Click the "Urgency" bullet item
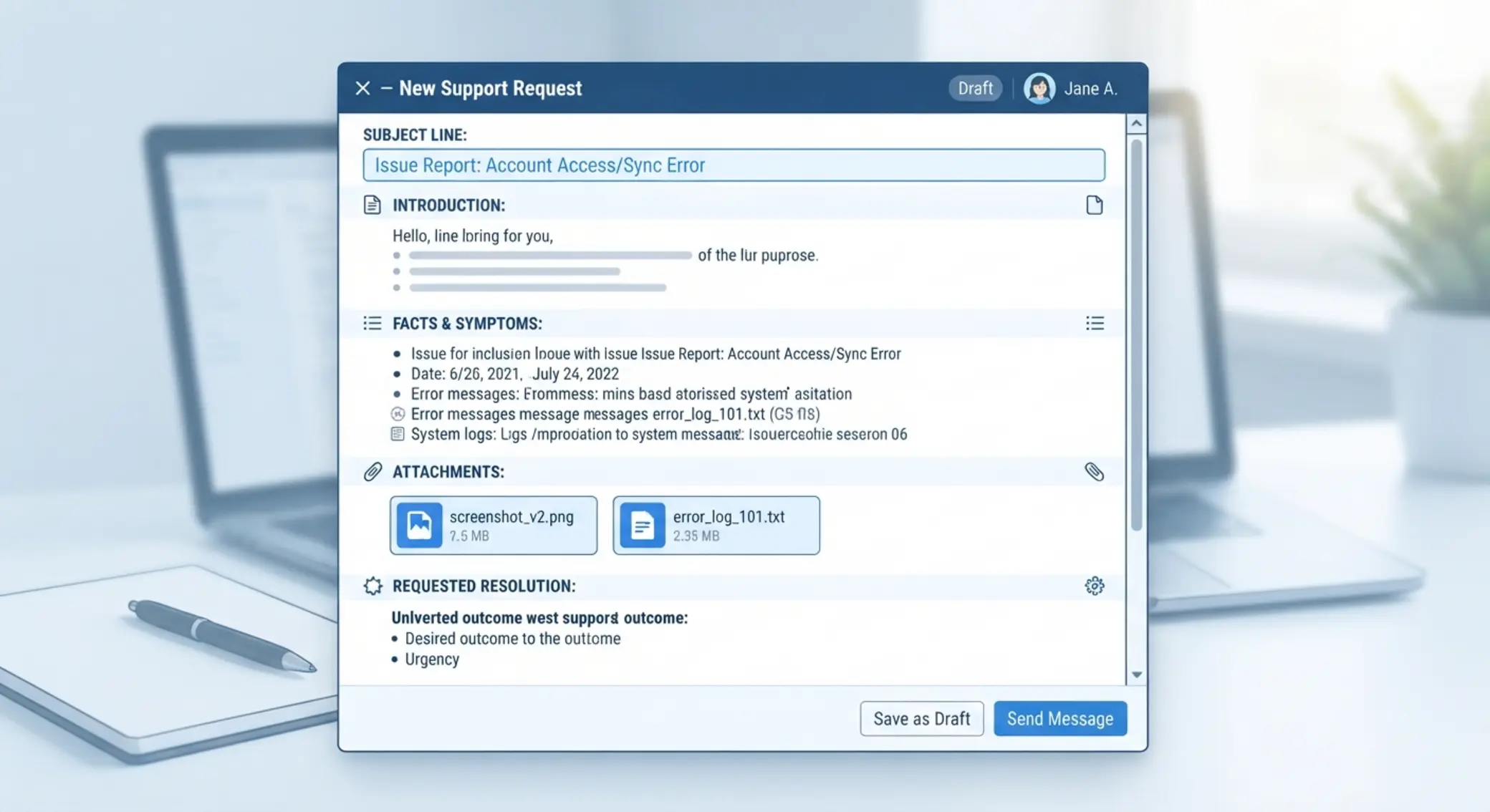The height and width of the screenshot is (812, 1490). (x=432, y=659)
